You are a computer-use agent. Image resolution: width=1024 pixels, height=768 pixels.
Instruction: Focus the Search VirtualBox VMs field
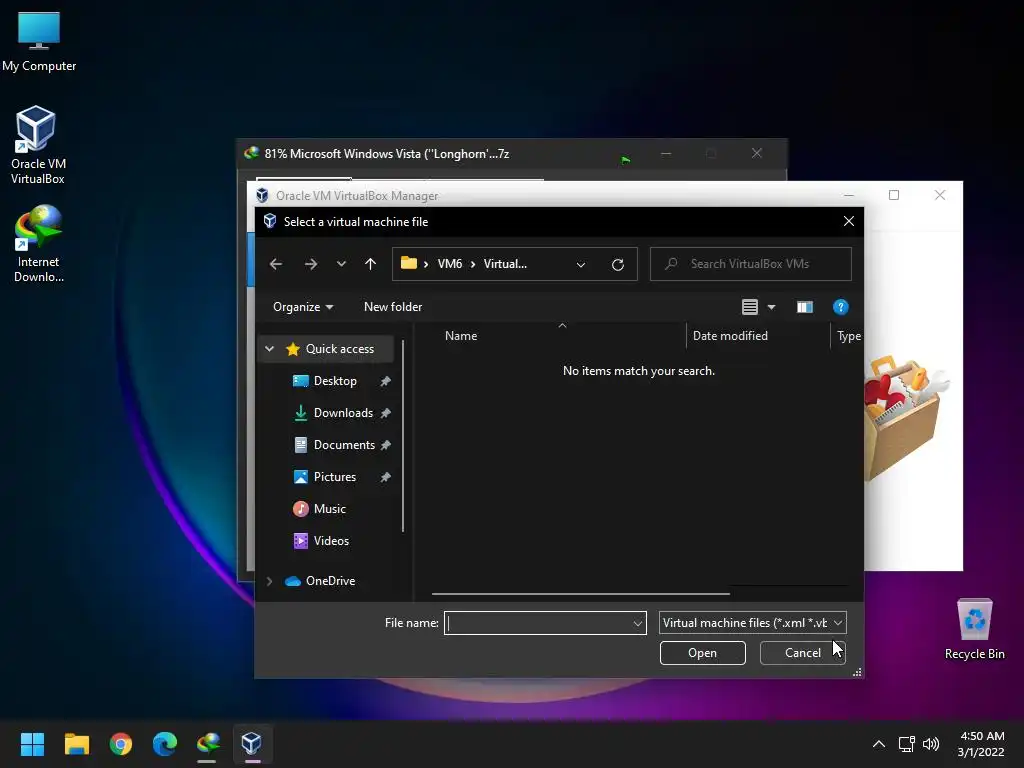click(751, 264)
